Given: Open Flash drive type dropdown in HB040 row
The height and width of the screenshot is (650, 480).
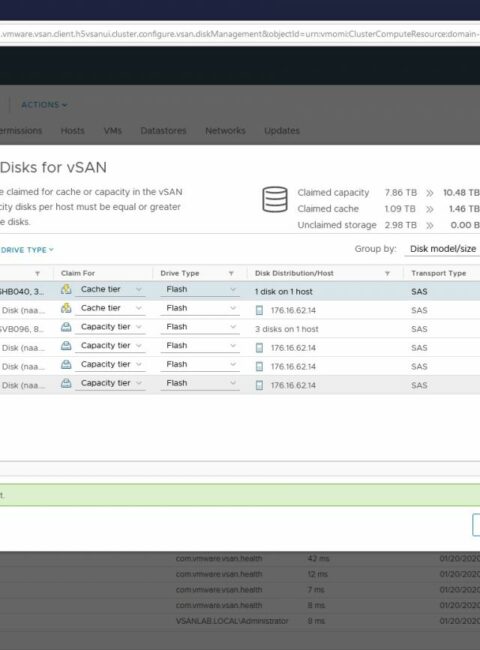Looking at the screenshot, I should 200,289.
